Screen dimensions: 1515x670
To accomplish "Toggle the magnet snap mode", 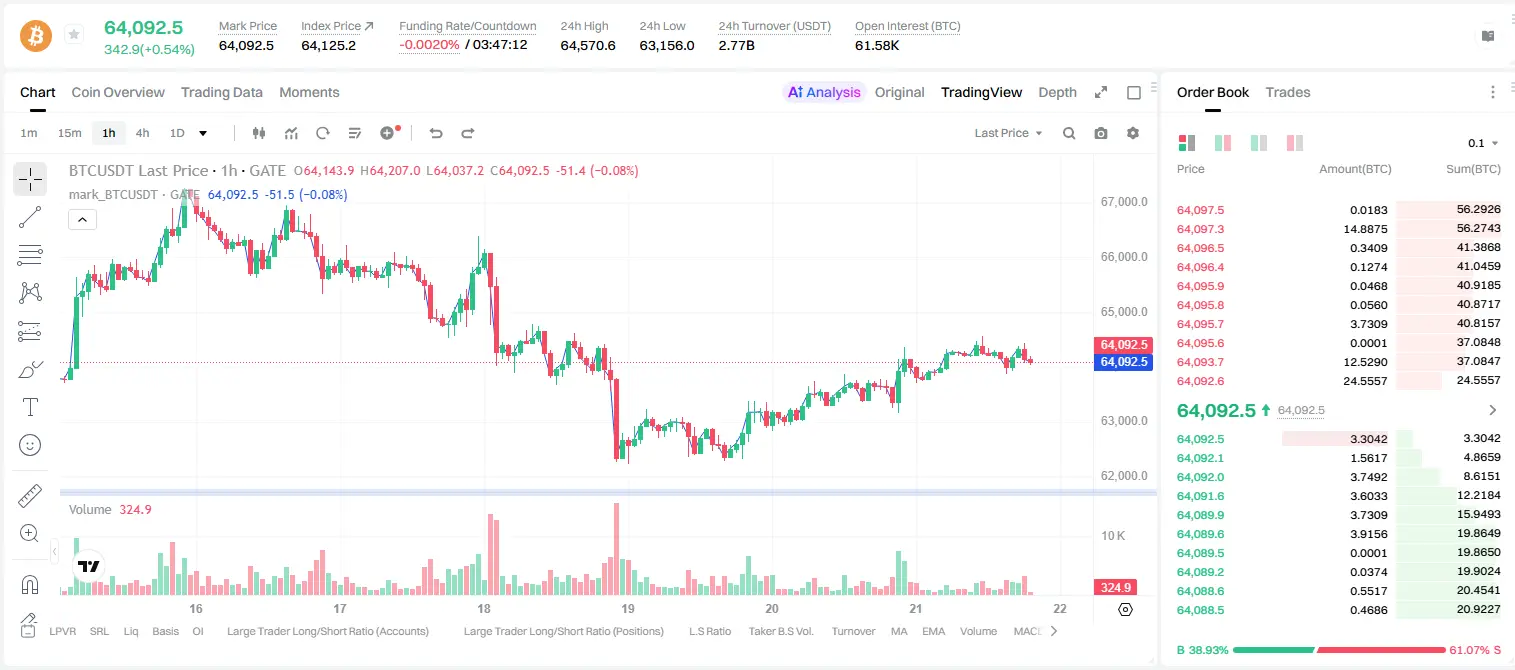I will (30, 584).
